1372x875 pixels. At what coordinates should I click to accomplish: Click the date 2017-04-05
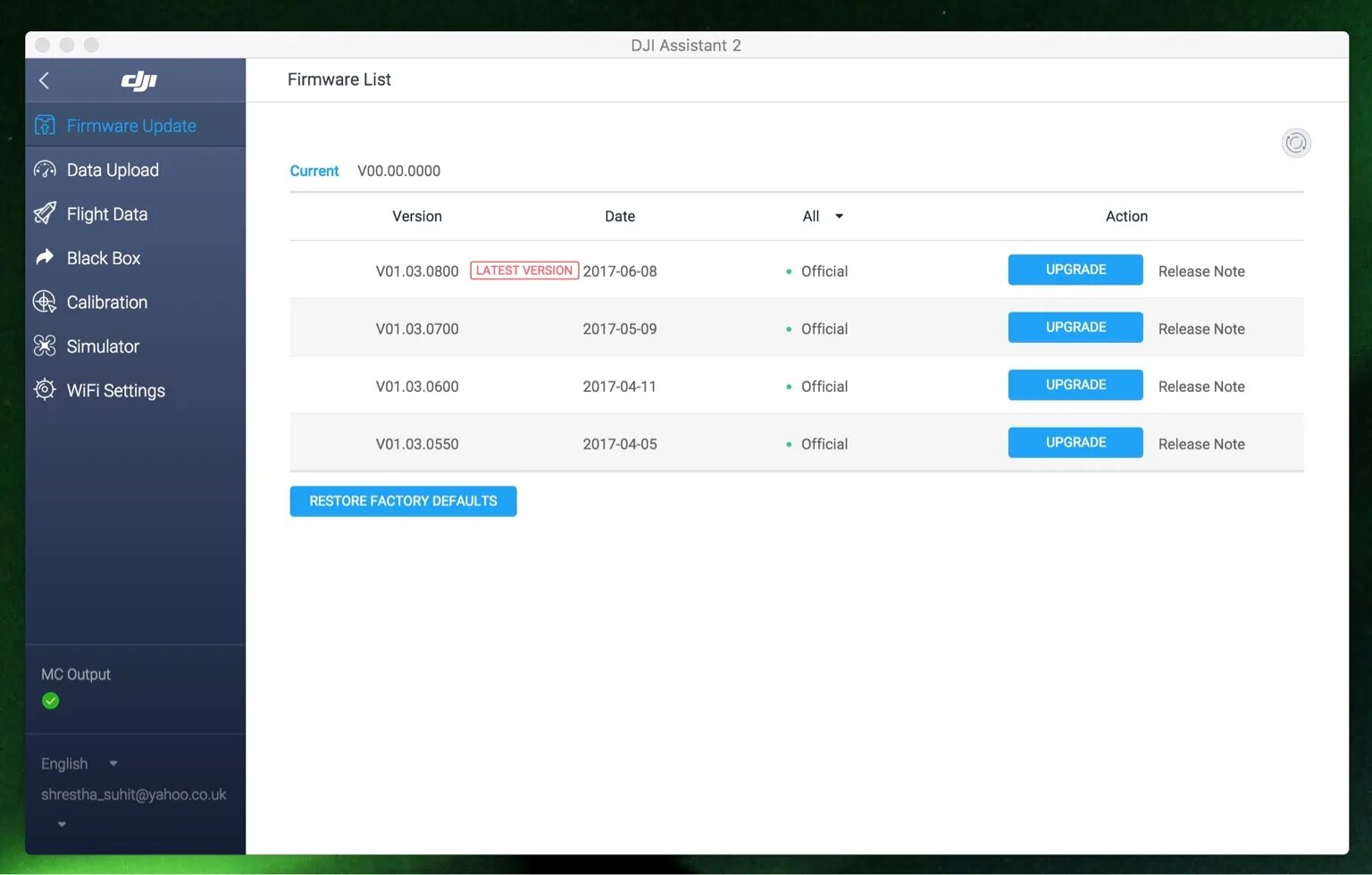(x=620, y=444)
